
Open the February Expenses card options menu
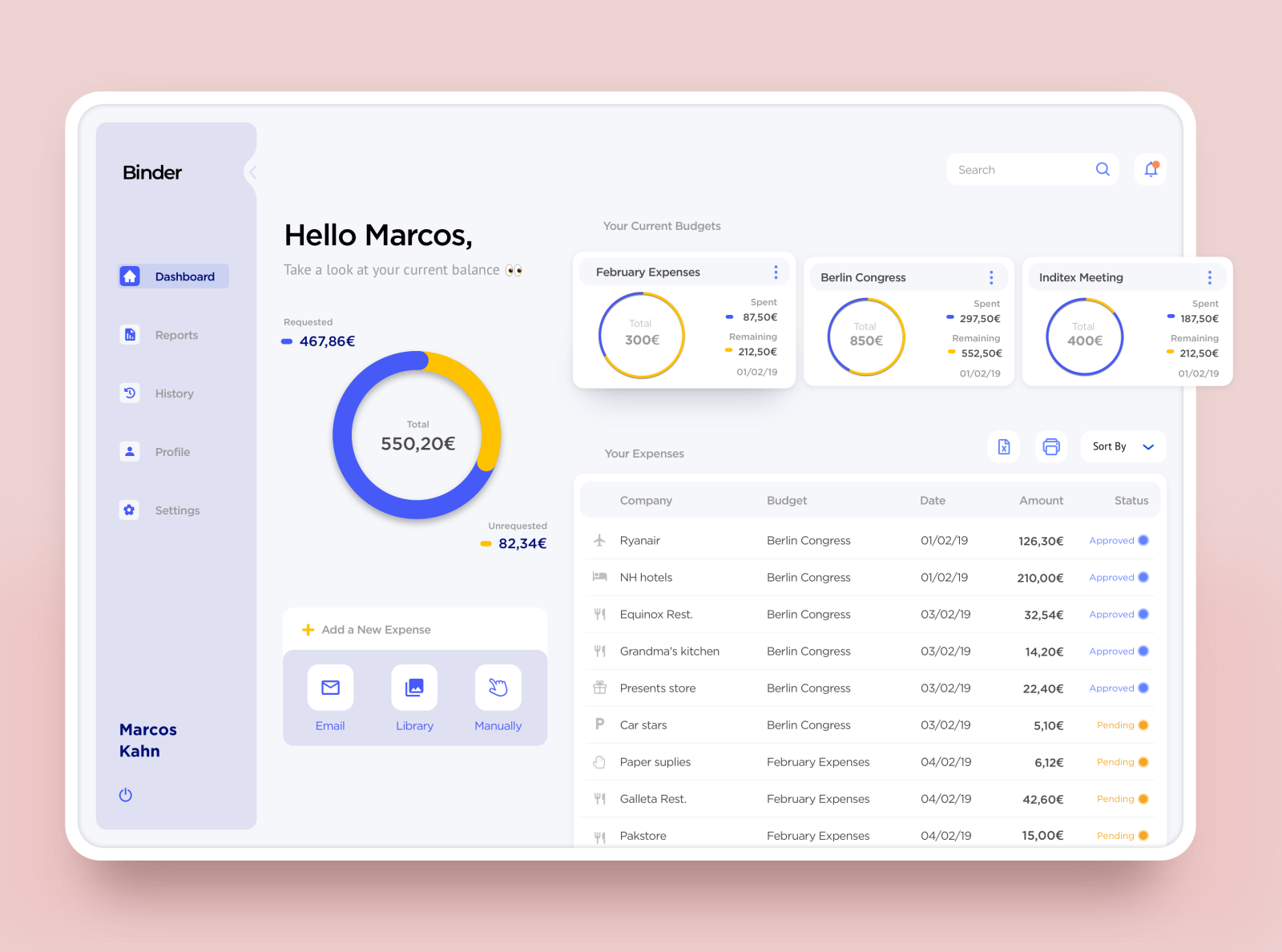click(775, 272)
